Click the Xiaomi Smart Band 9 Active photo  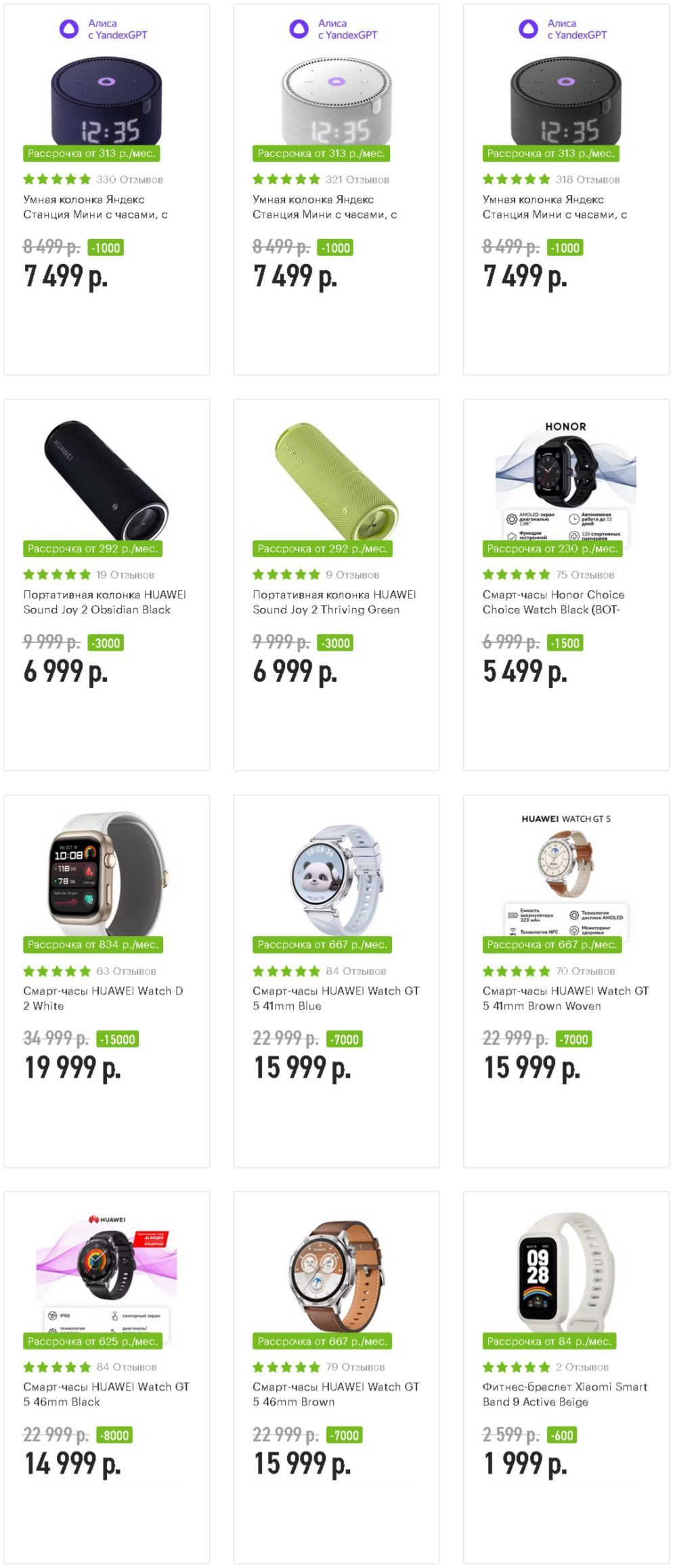(x=566, y=1272)
